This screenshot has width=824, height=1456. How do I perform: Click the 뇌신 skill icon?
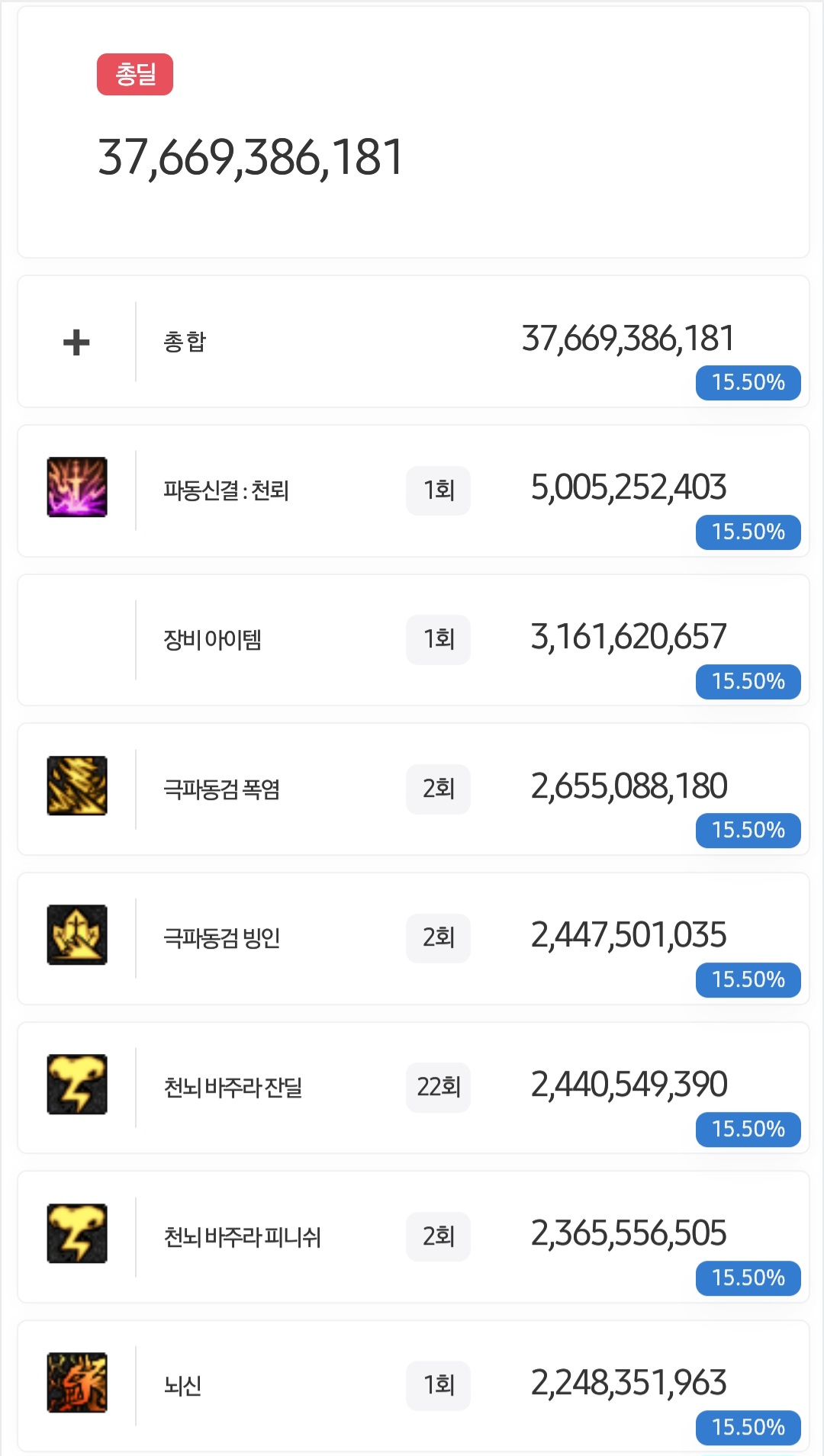(77, 1383)
